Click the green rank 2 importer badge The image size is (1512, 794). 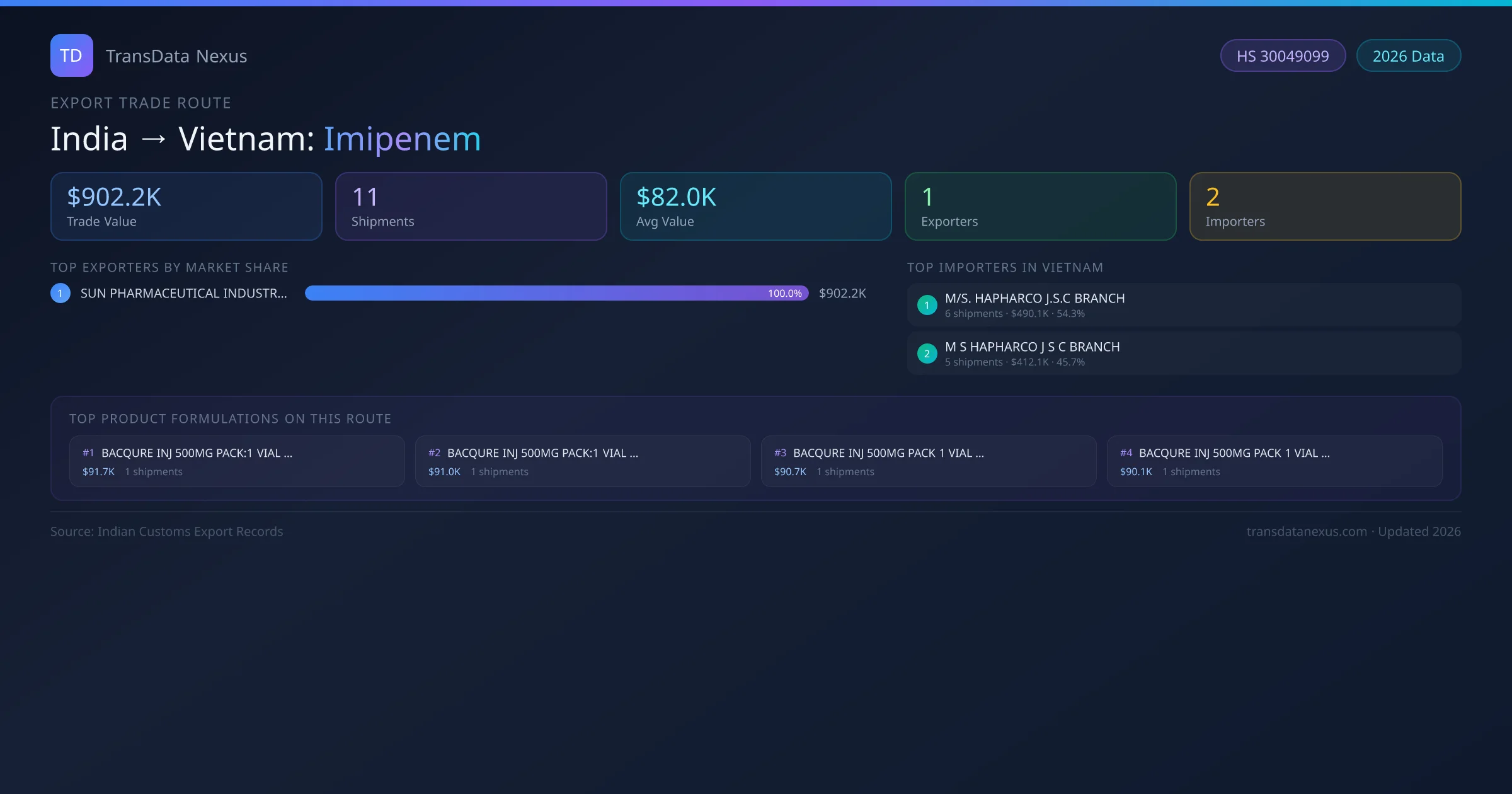[927, 354]
